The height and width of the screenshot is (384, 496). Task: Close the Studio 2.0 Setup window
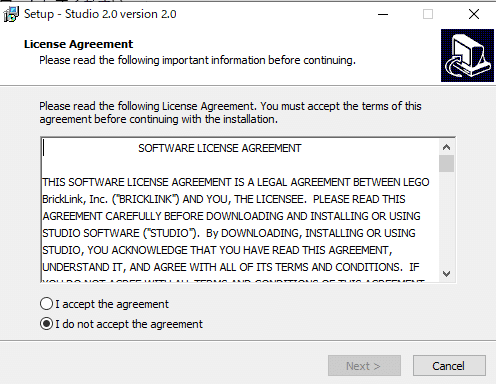(474, 14)
